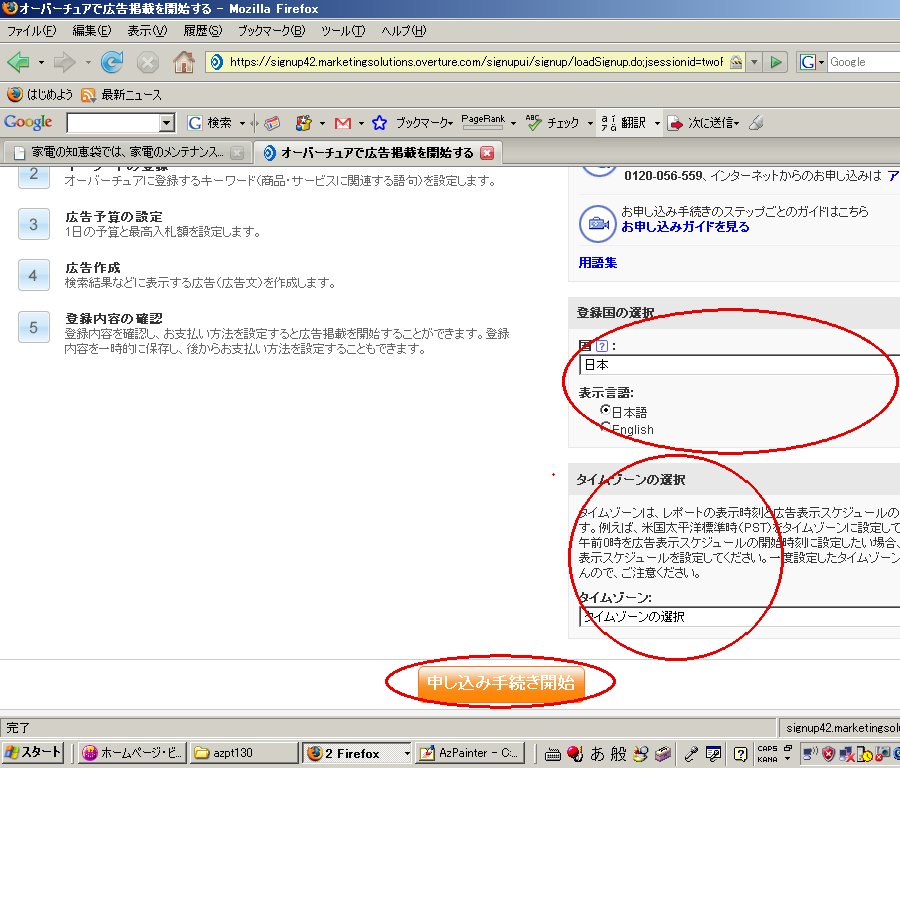The image size is (900, 900).
Task: Go to the Home page icon
Action: click(184, 62)
